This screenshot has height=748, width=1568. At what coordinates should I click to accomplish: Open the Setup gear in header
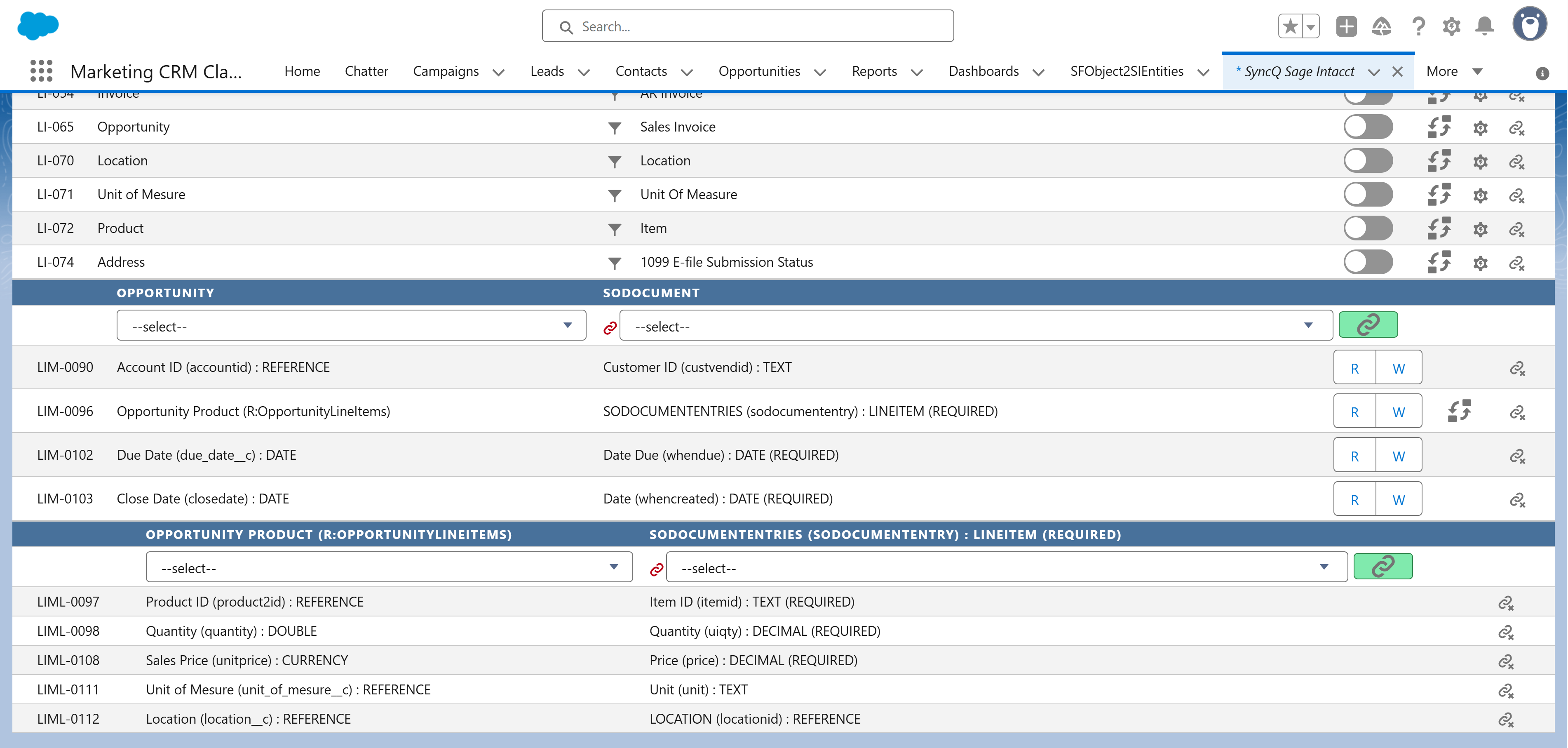tap(1451, 26)
